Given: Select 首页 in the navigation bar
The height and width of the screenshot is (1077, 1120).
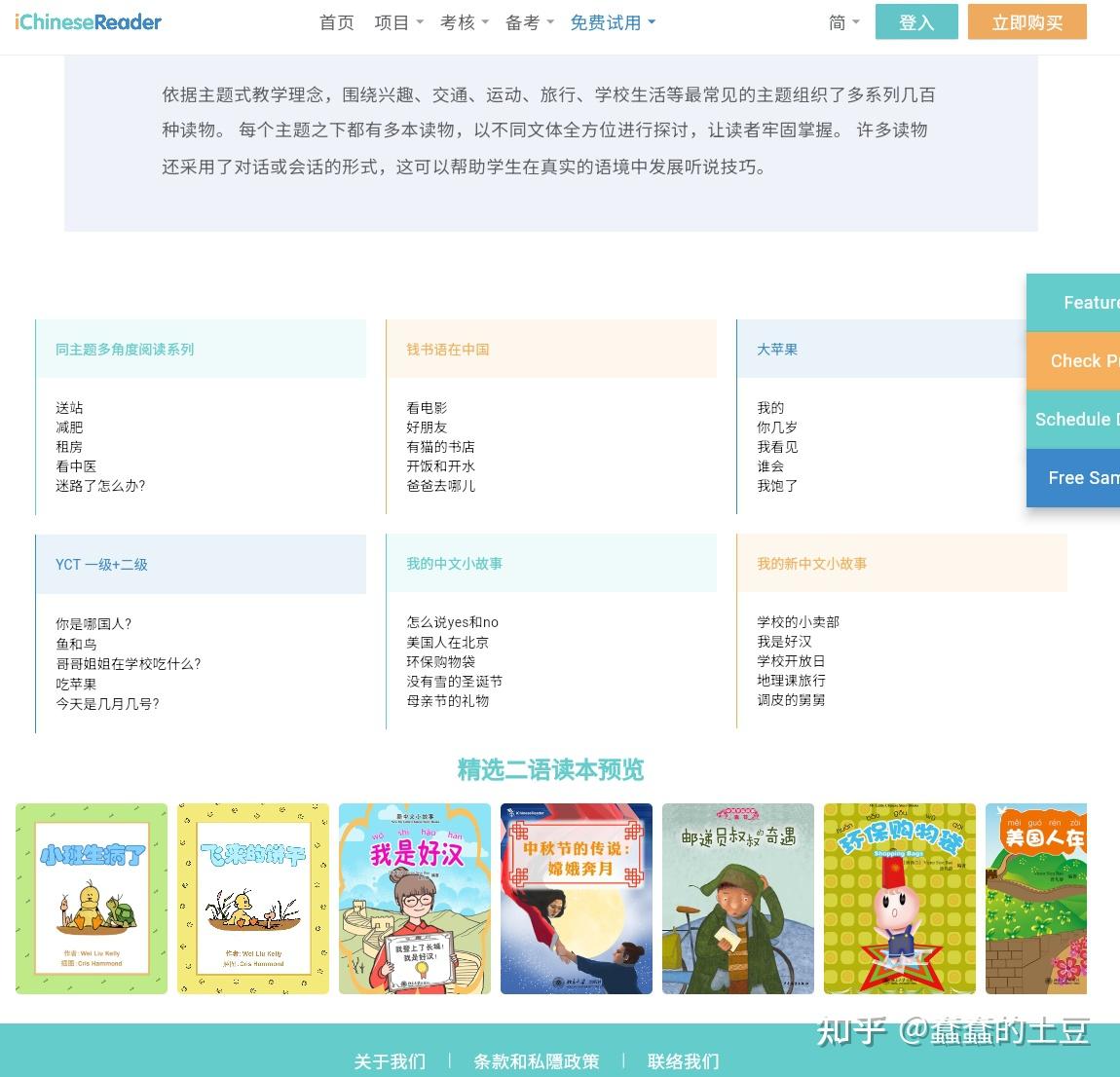Looking at the screenshot, I should coord(336,22).
